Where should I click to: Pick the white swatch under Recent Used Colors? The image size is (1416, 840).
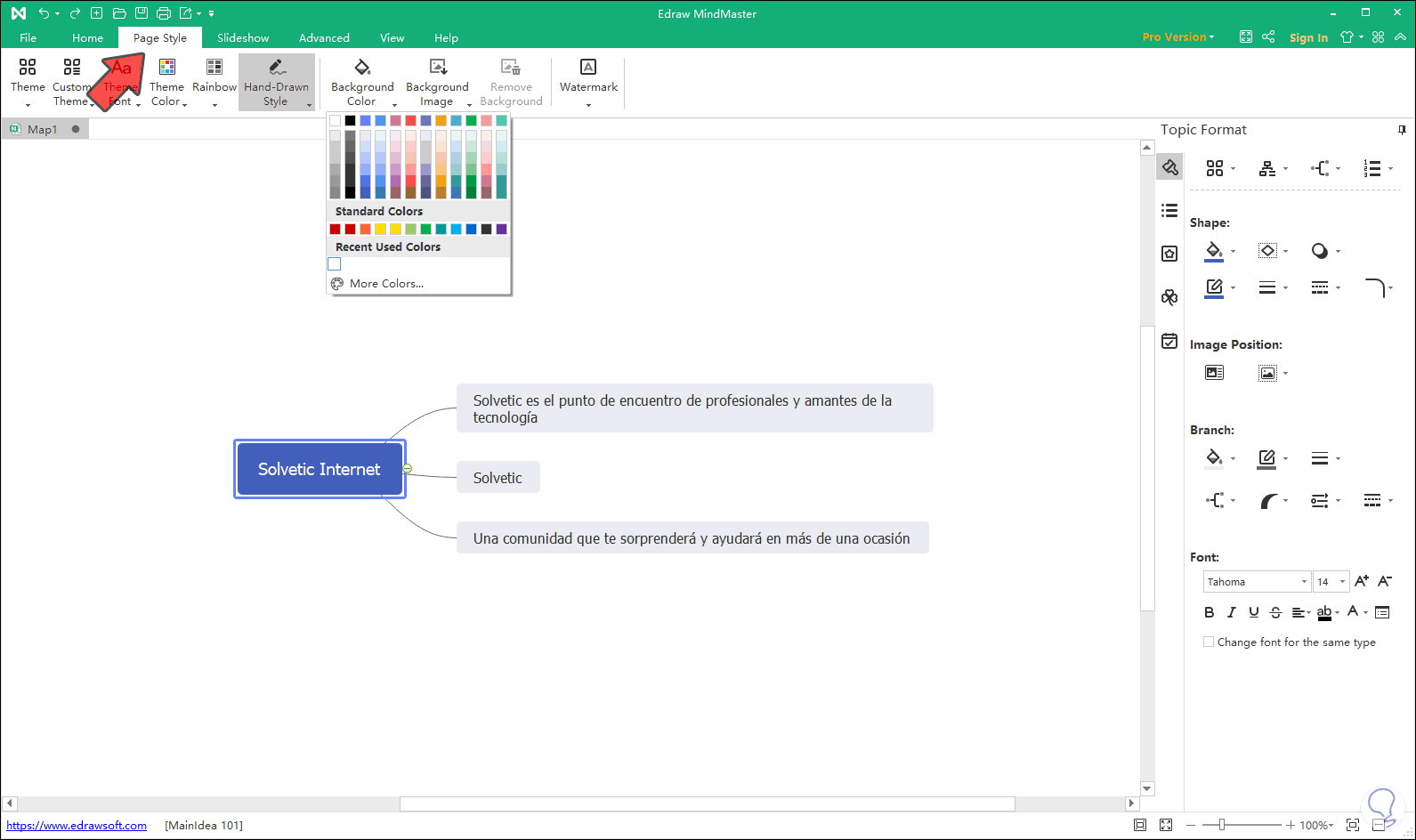point(335,264)
